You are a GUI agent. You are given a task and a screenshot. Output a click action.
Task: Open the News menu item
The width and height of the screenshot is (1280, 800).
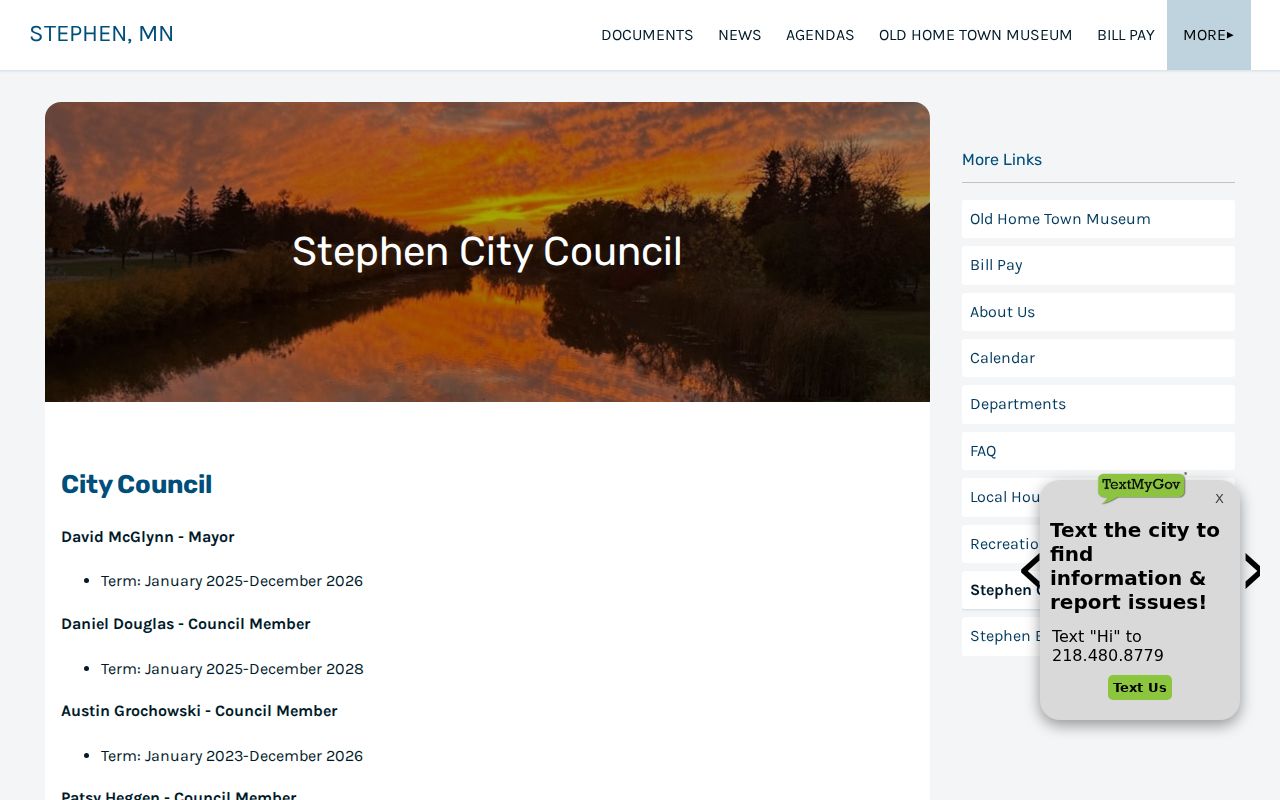point(739,35)
